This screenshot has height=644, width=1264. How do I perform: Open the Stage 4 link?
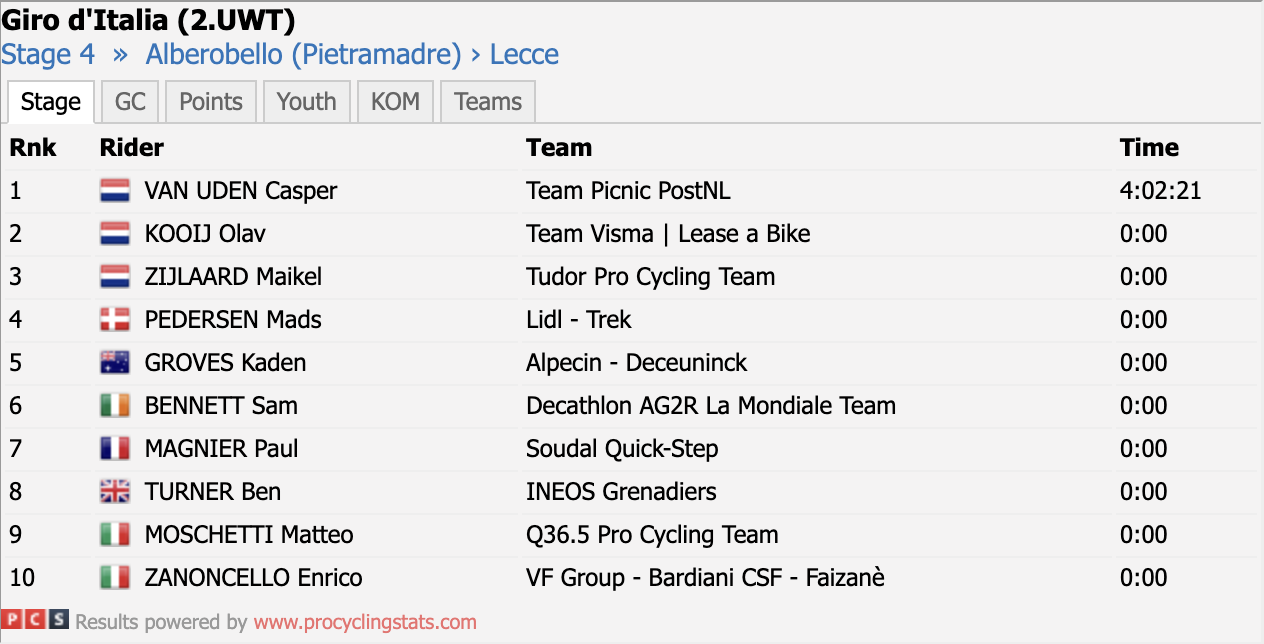48,54
